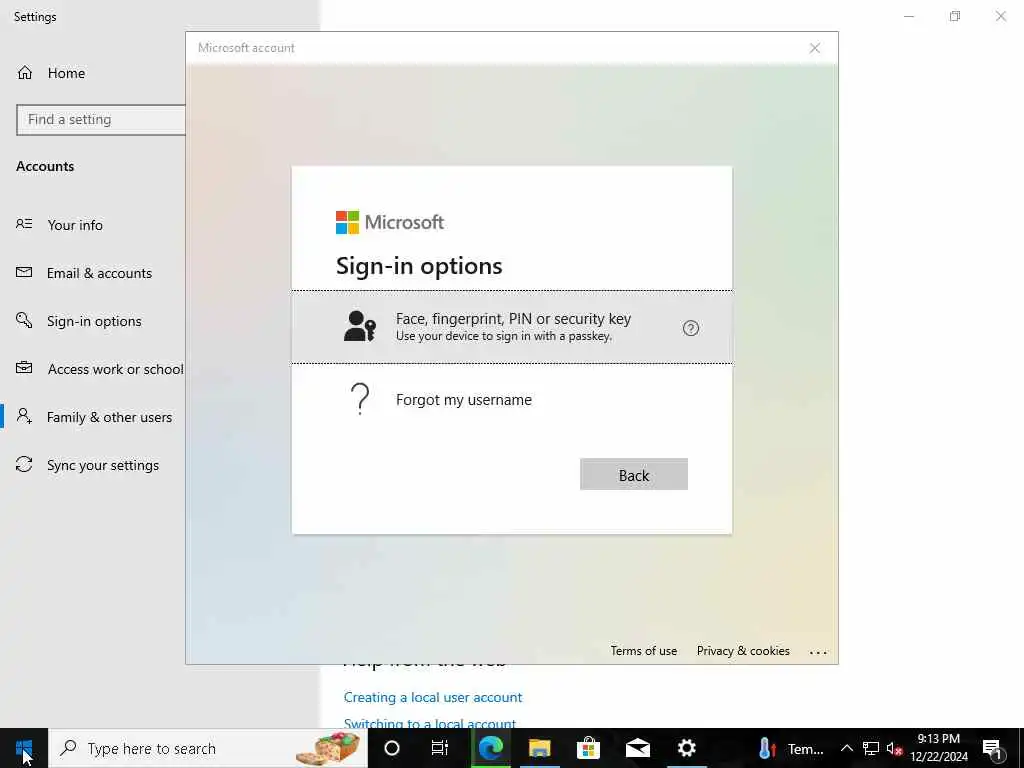Choose Face, fingerprint, PIN or security key
1024x768 pixels.
(x=512, y=327)
